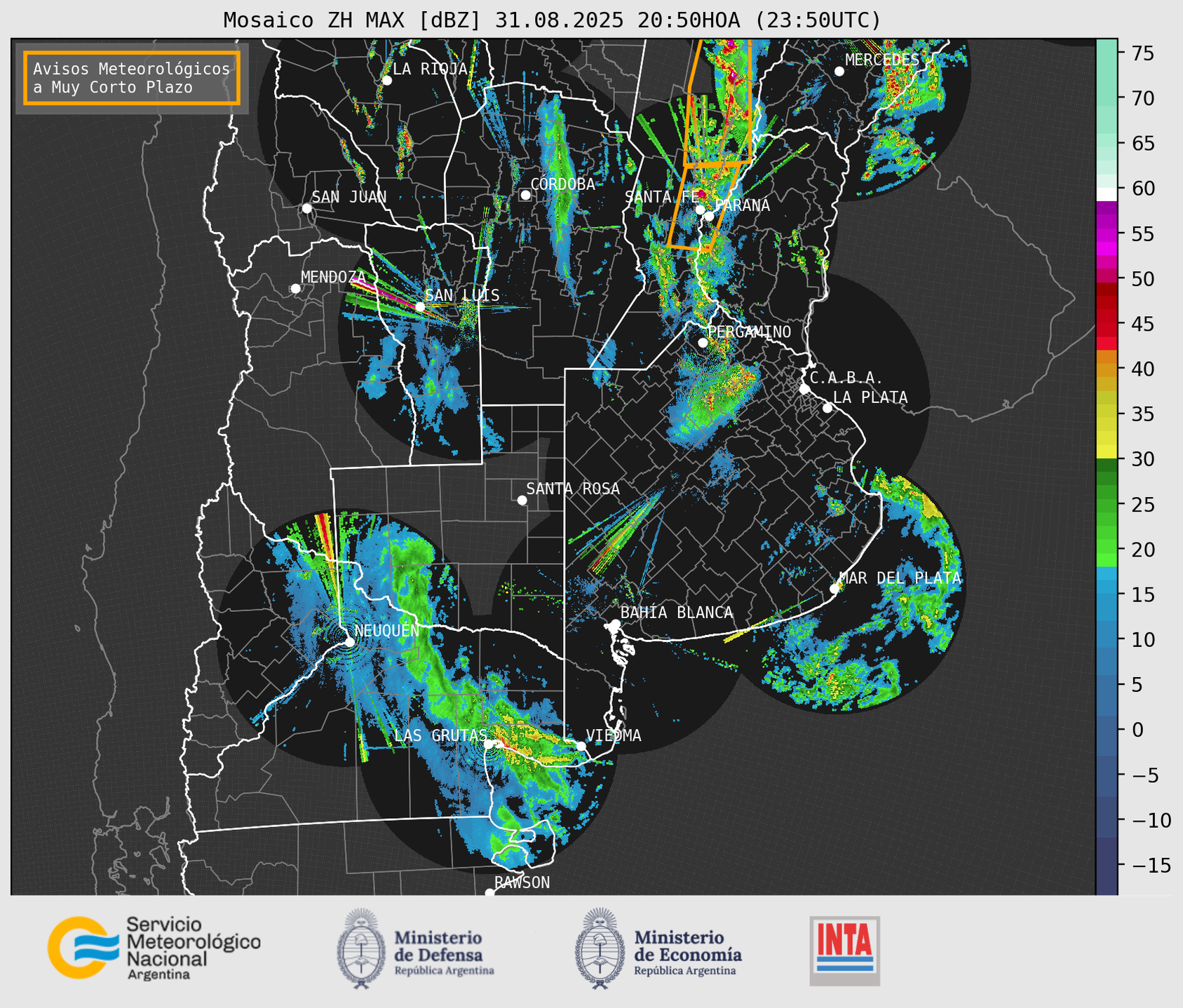The height and width of the screenshot is (1008, 1183).
Task: Click the BAHÍA BLANCA city label
Action: pos(677,613)
